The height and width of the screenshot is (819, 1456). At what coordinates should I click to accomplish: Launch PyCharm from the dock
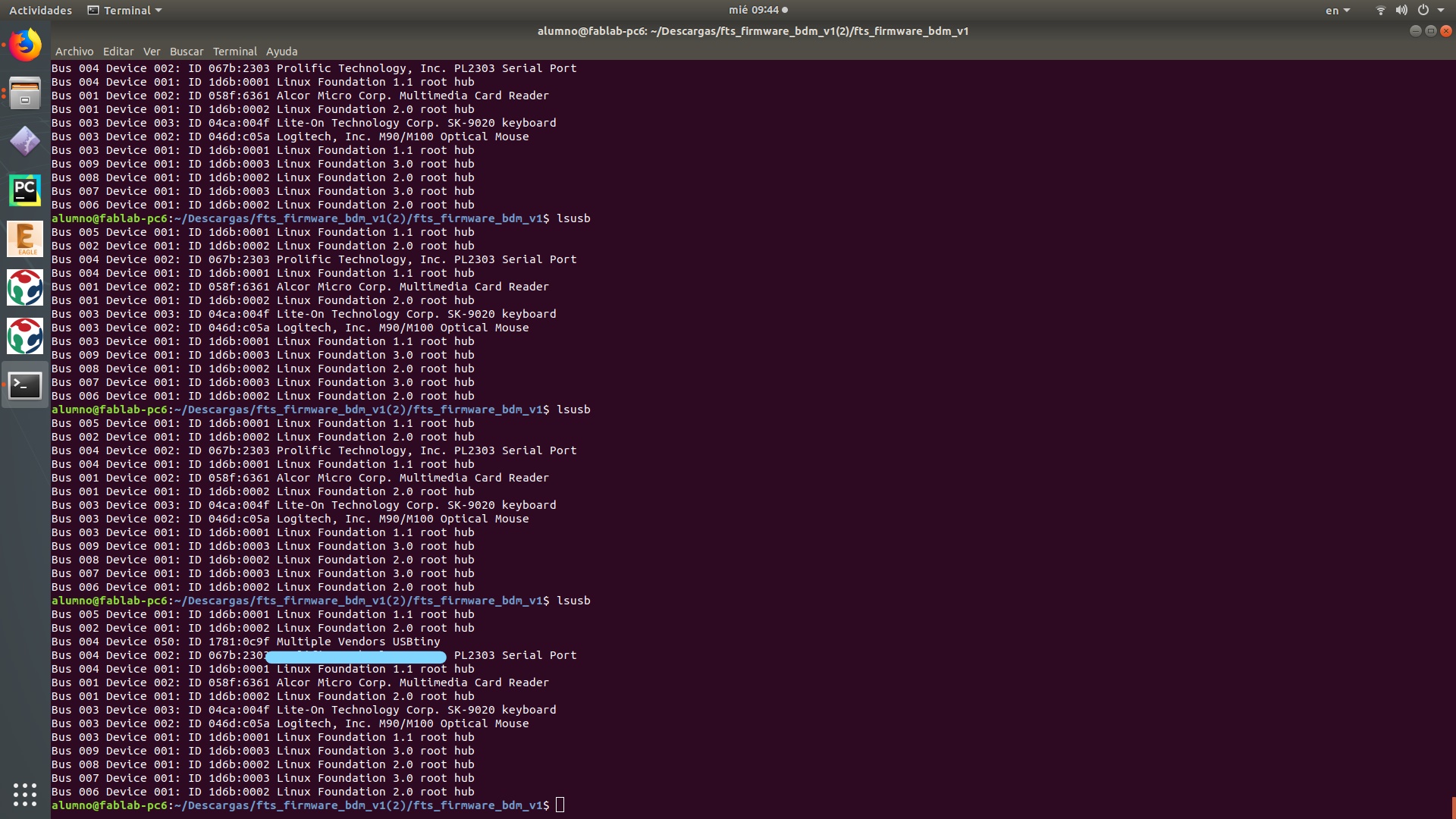pos(25,190)
